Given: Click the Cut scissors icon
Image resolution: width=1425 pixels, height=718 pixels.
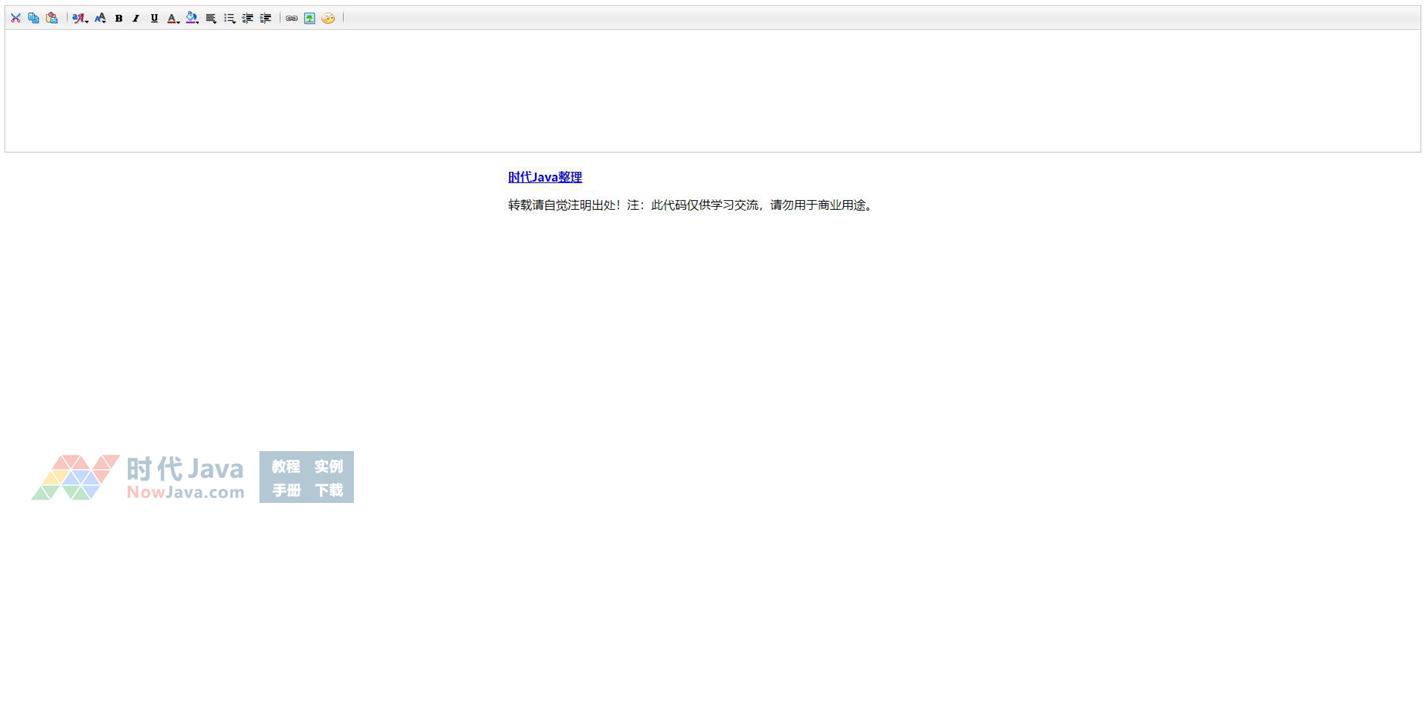Looking at the screenshot, I should pyautogui.click(x=15, y=18).
